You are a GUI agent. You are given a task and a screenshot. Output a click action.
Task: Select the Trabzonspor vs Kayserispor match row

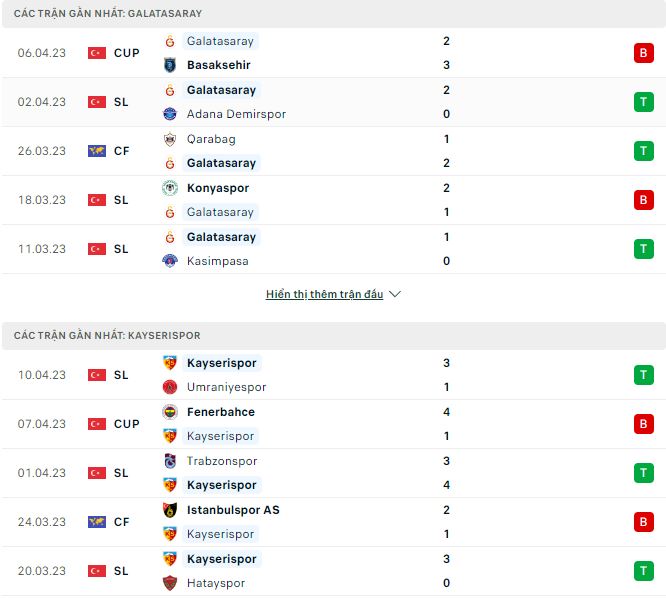click(330, 473)
